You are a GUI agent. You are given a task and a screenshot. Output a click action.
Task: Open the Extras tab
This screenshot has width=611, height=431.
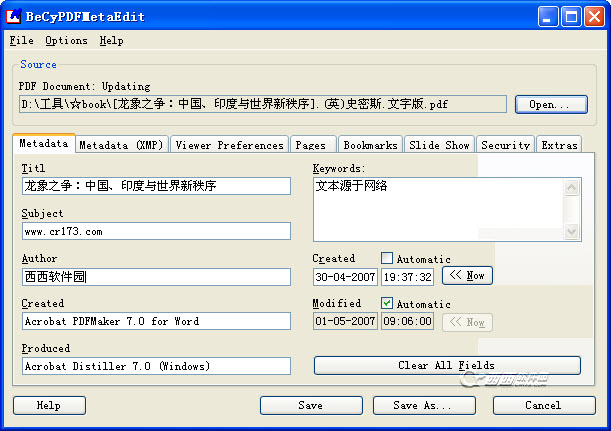(559, 145)
